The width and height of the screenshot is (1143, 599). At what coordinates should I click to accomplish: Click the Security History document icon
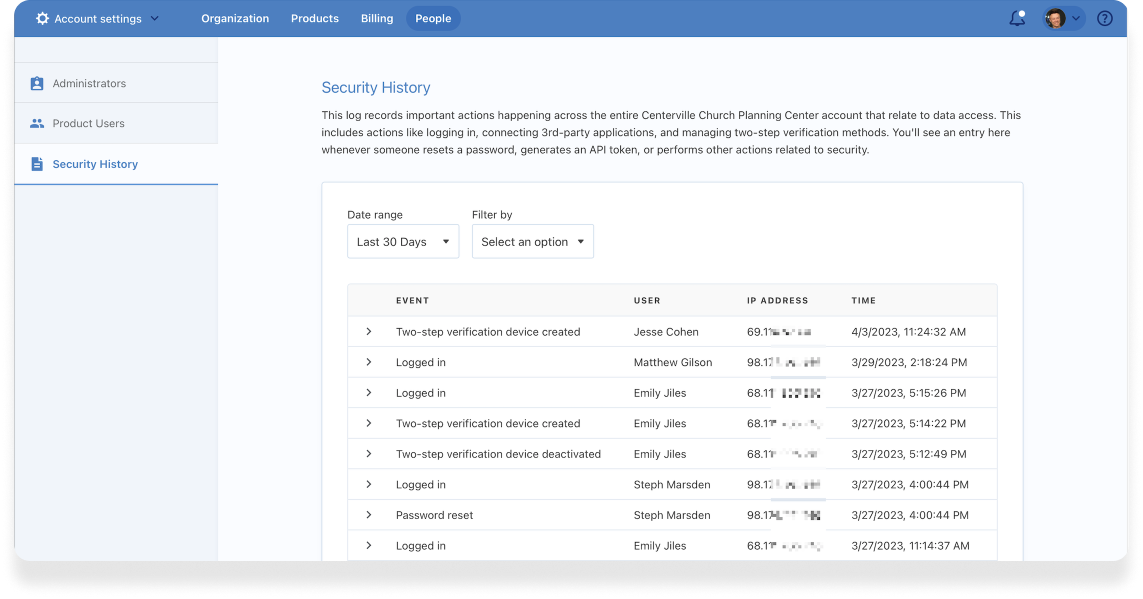click(x=37, y=164)
